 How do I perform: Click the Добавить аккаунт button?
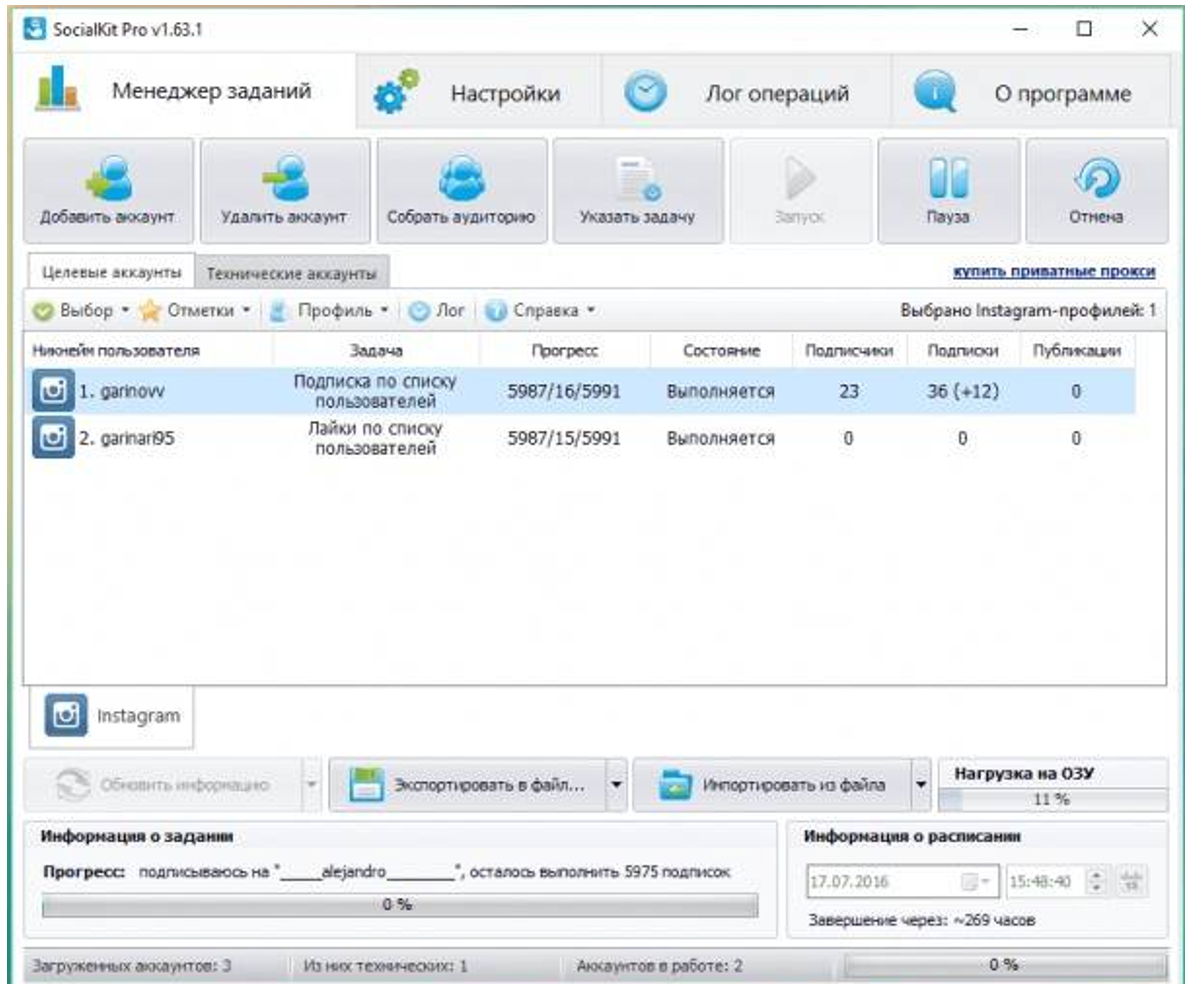108,190
